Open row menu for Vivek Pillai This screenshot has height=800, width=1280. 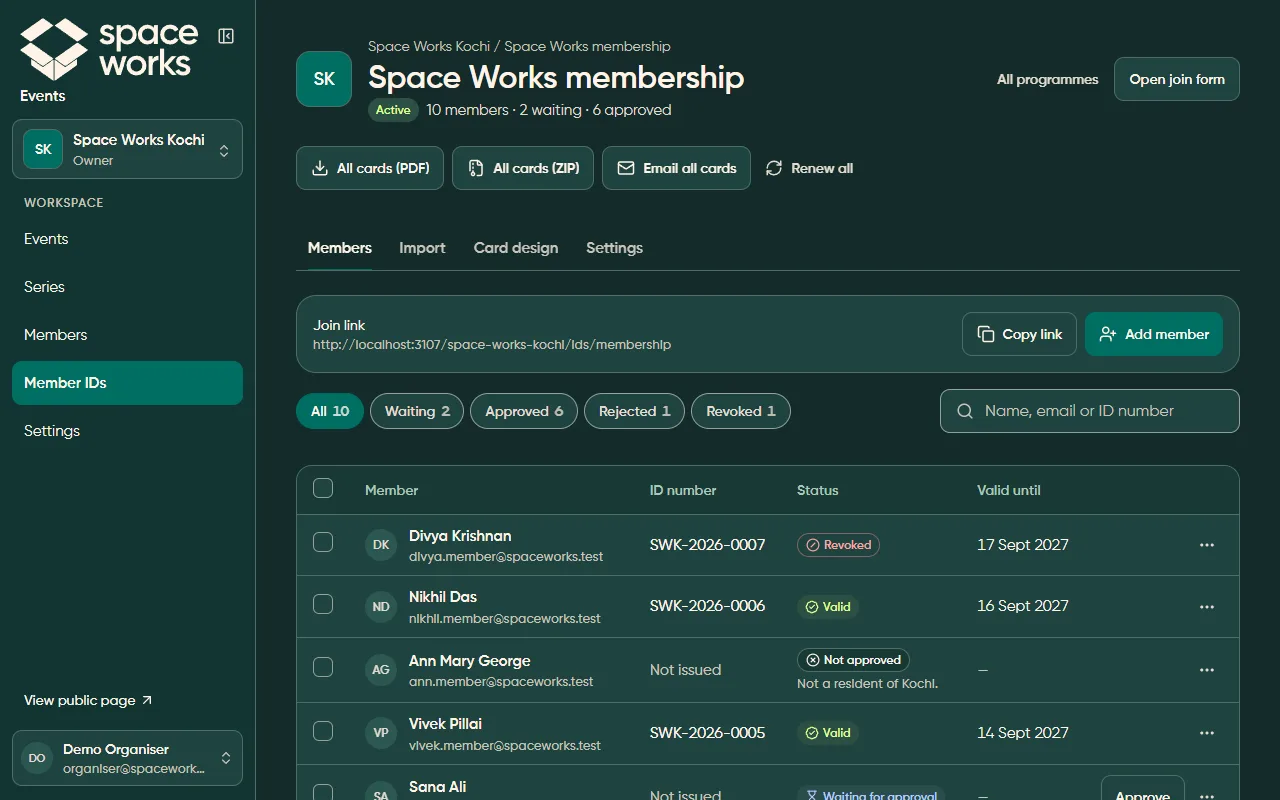(x=1207, y=733)
